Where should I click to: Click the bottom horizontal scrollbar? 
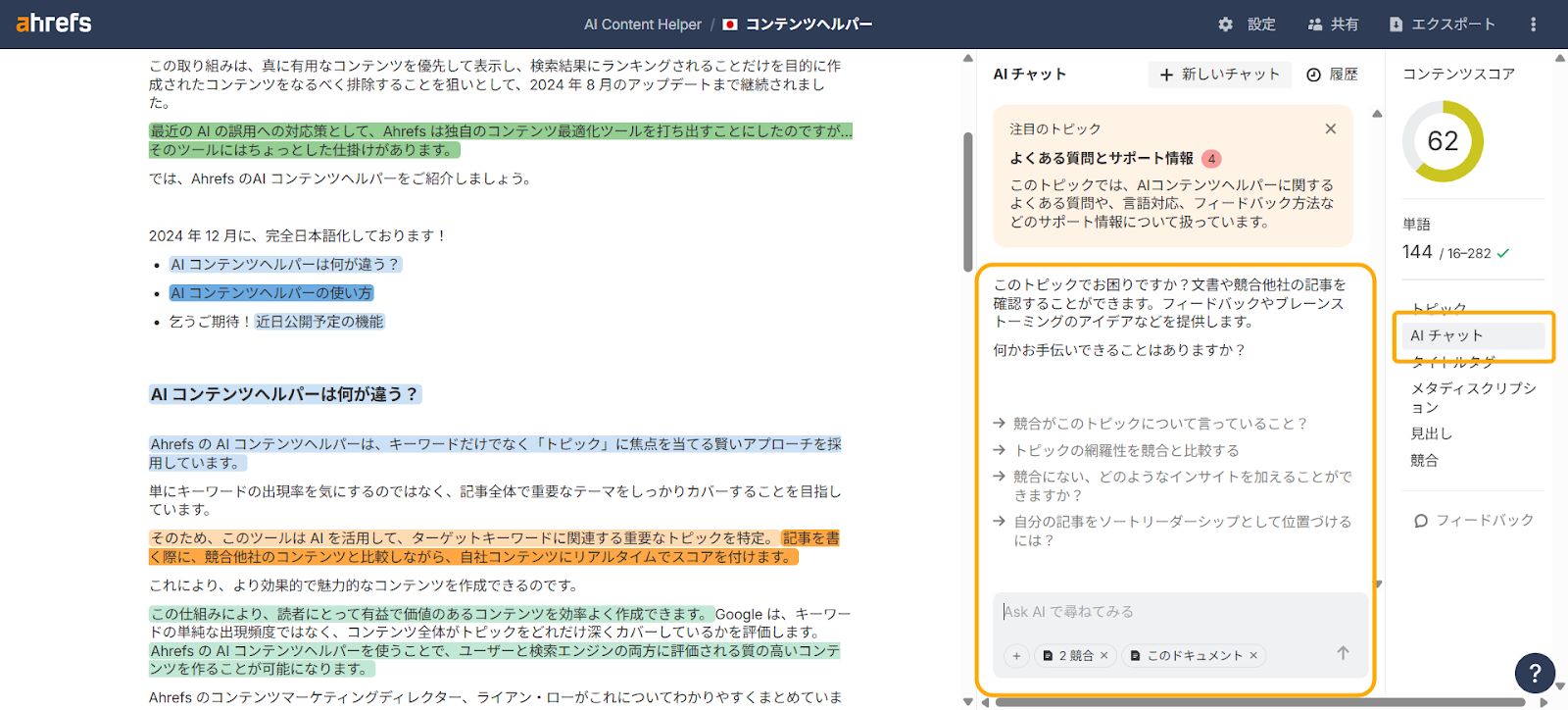coord(1259,702)
